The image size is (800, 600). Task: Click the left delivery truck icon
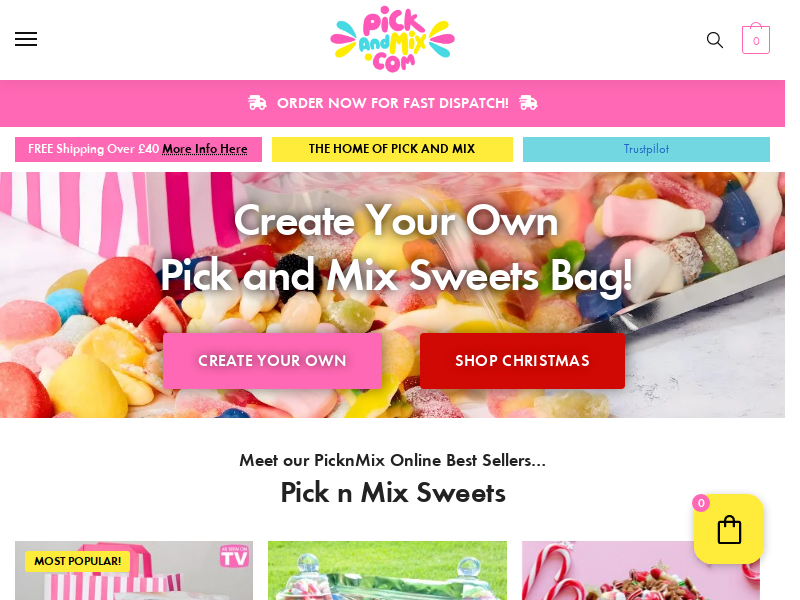(x=257, y=103)
